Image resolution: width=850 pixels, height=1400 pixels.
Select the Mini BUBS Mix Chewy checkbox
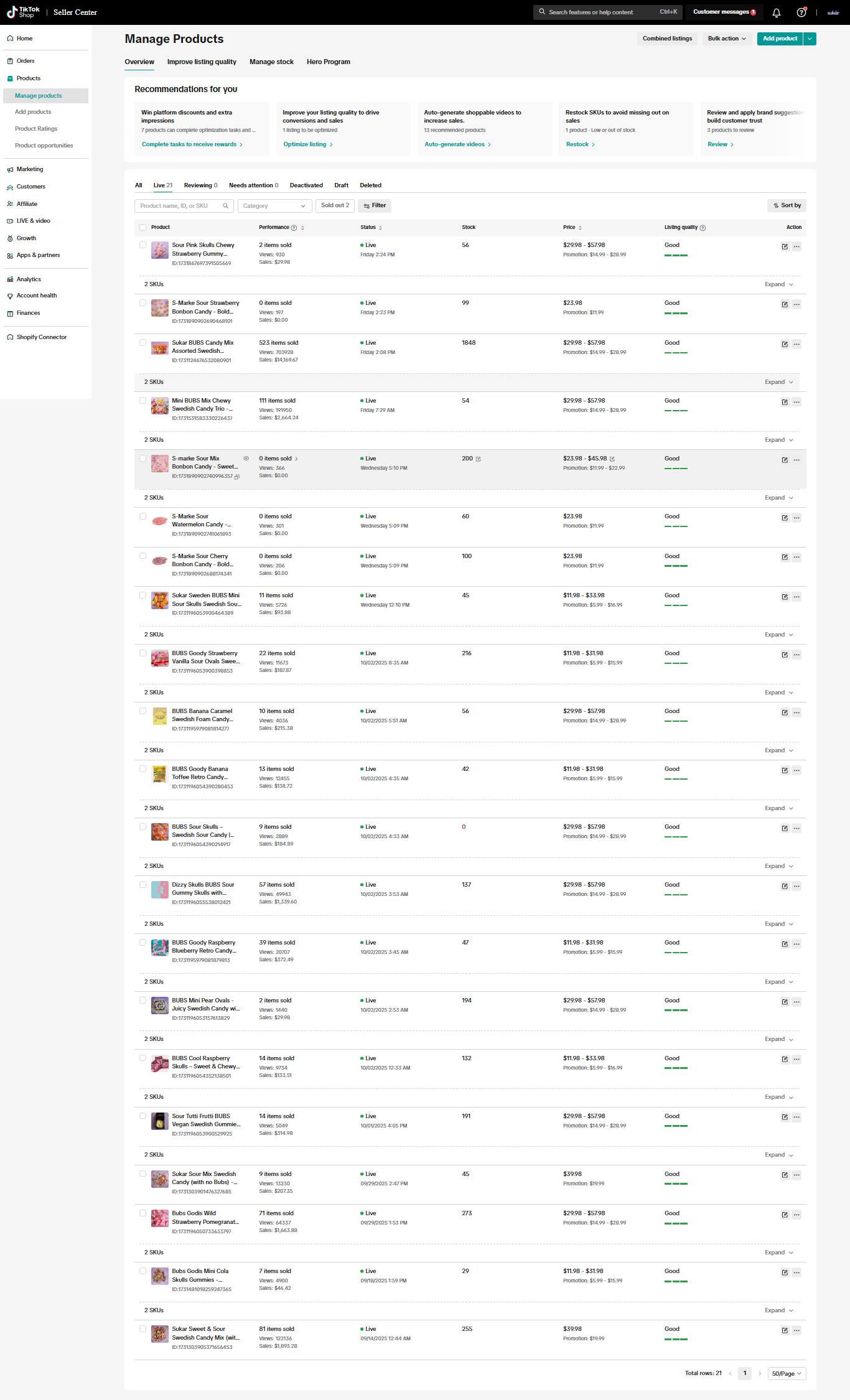143,401
